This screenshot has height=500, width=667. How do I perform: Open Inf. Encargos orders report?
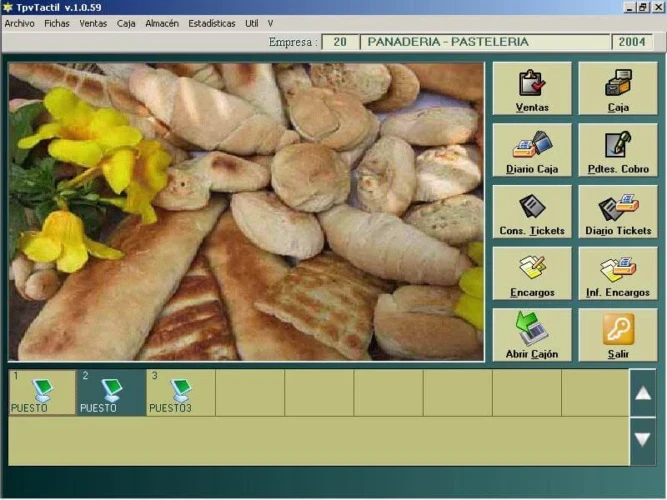tap(618, 274)
